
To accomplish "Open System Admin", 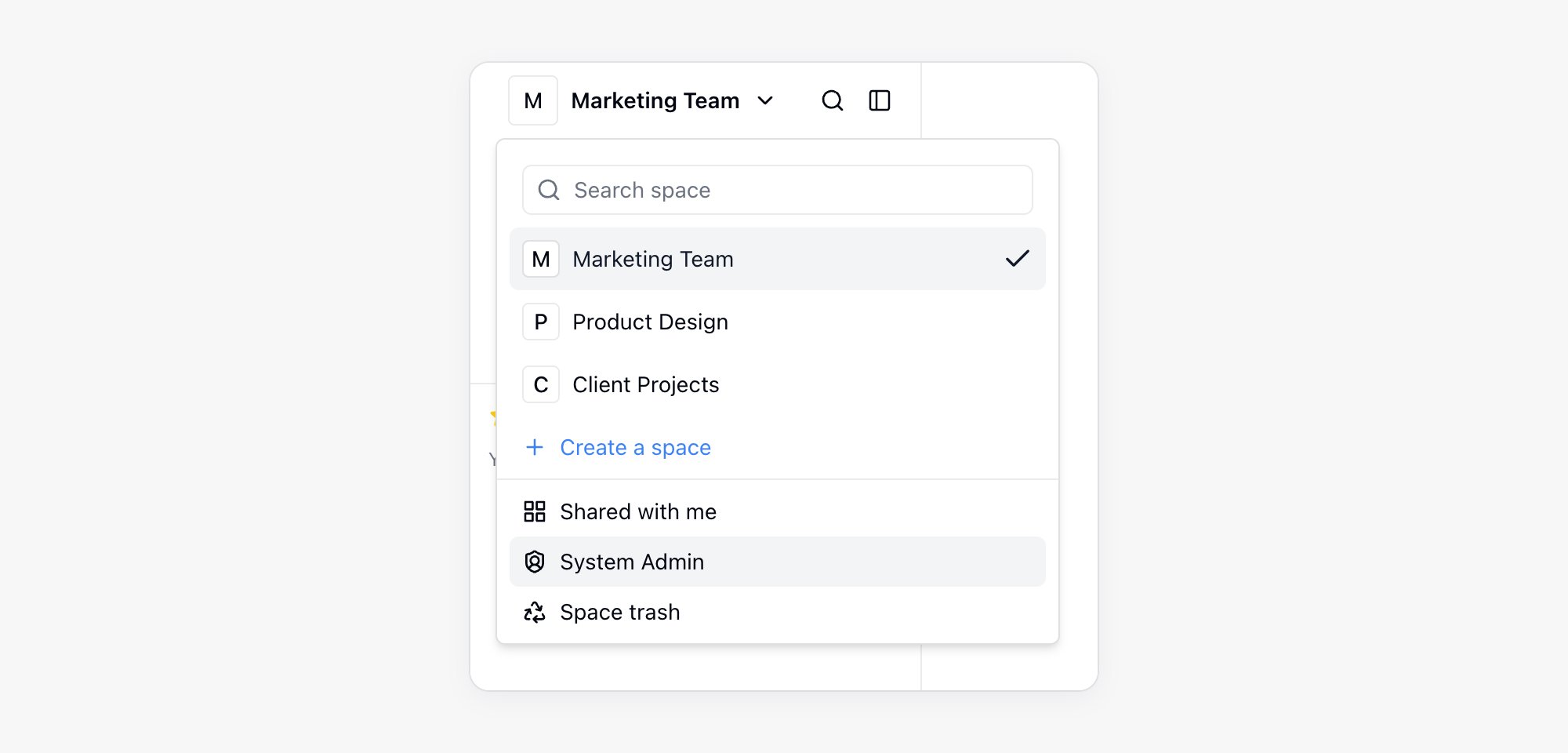I will (x=778, y=562).
